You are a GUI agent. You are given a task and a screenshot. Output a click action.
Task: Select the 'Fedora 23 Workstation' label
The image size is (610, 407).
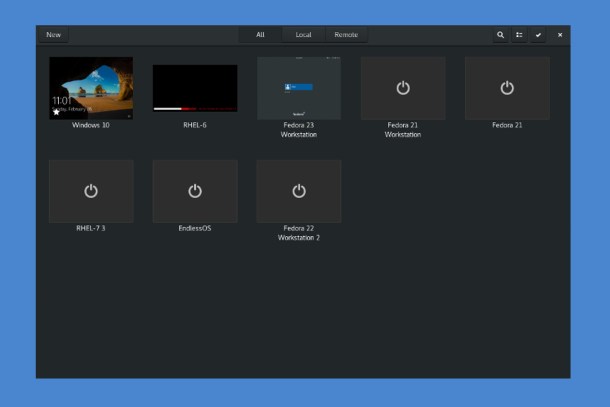coord(299,130)
